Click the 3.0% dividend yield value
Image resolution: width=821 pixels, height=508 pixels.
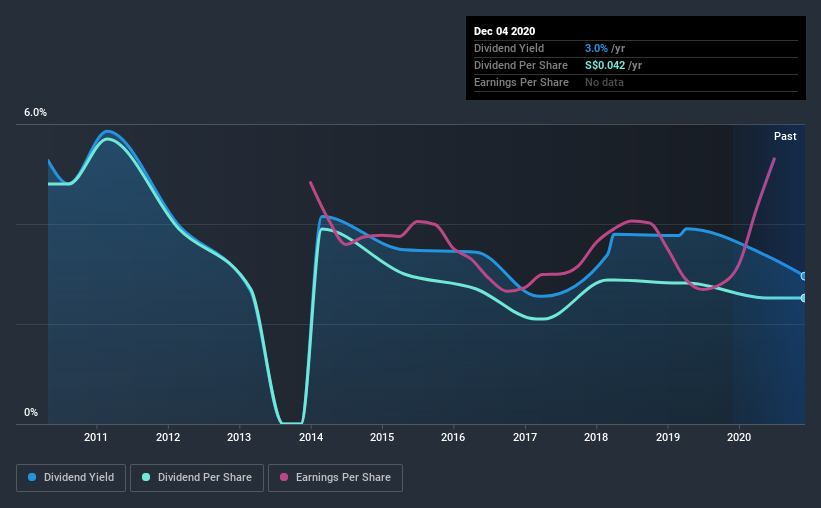[596, 48]
